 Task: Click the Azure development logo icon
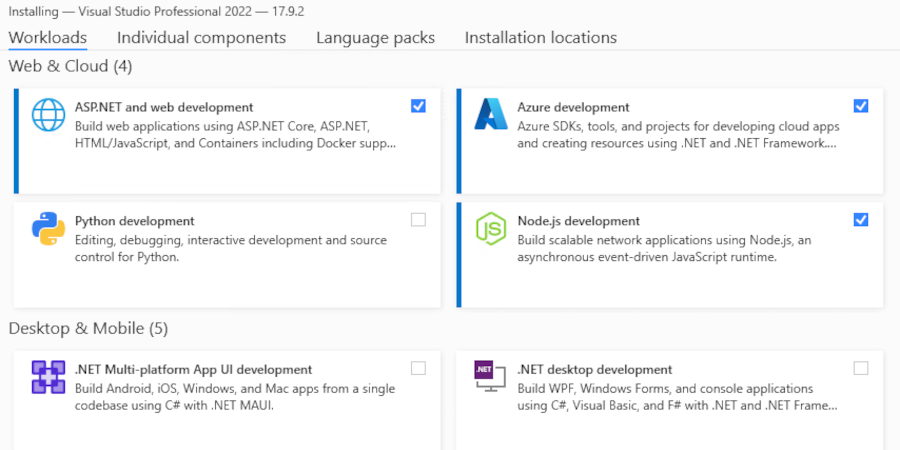491,115
